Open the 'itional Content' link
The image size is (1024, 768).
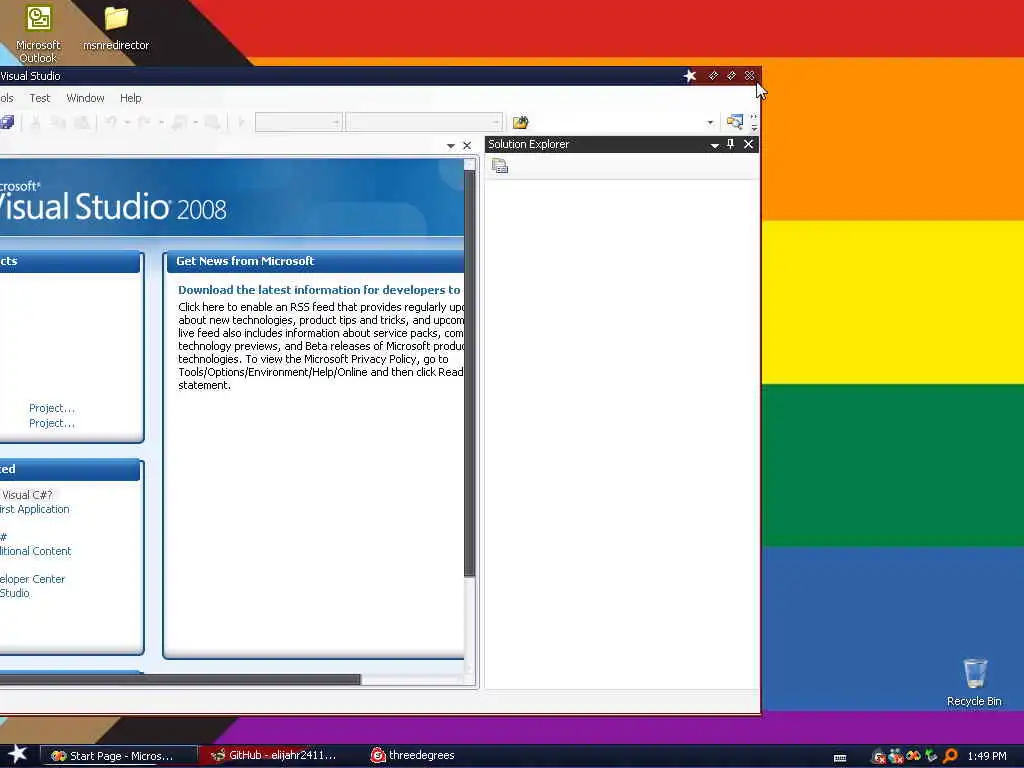point(35,551)
